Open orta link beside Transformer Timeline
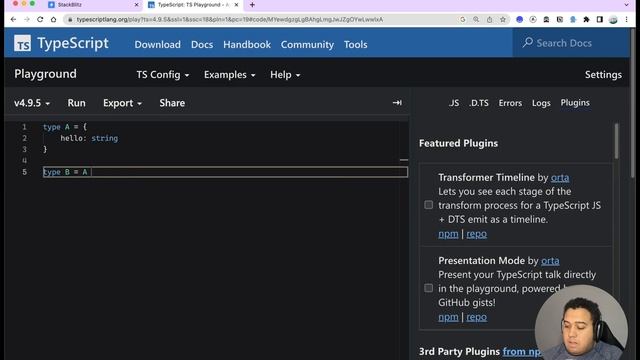 click(x=560, y=178)
